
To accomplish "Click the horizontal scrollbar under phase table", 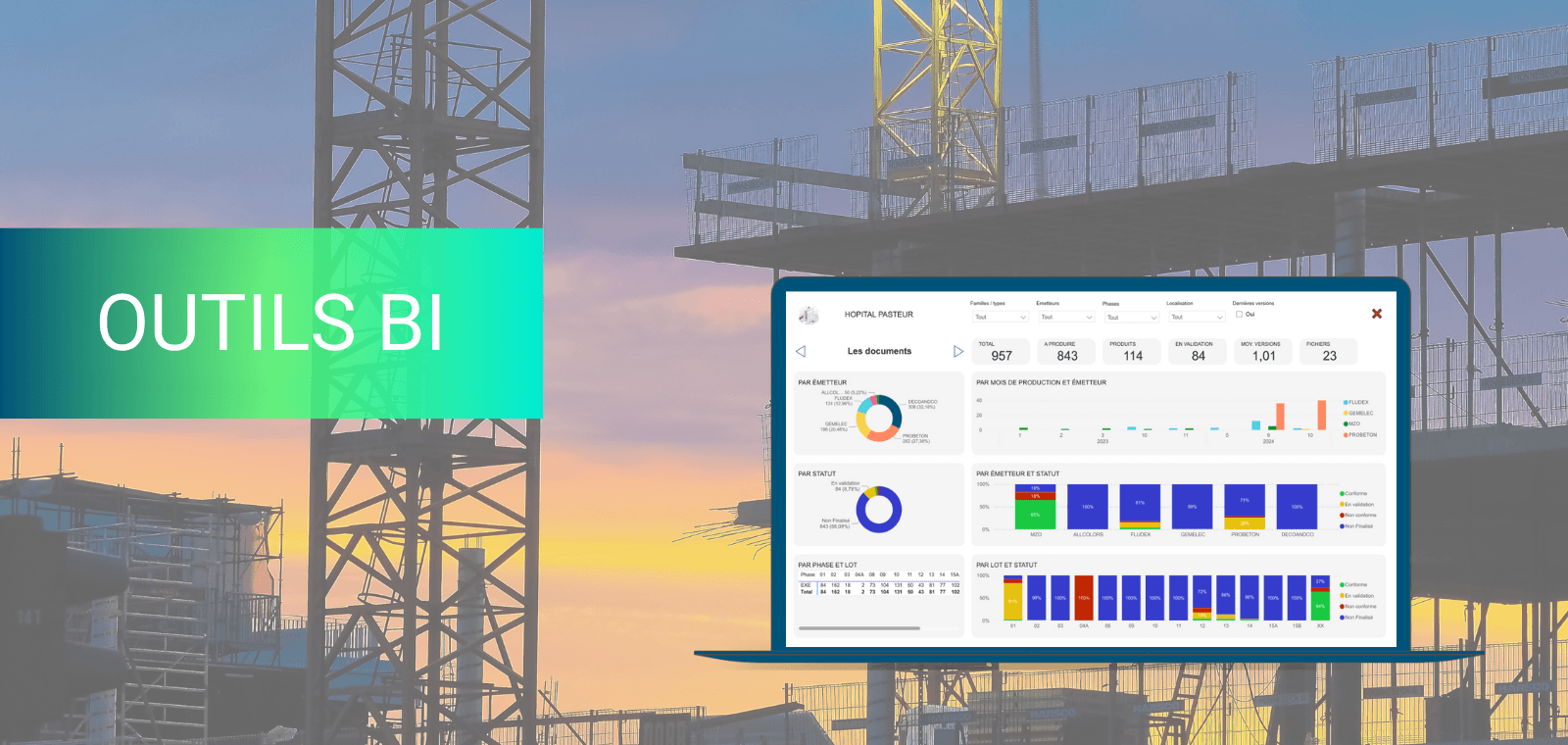I will click(859, 628).
